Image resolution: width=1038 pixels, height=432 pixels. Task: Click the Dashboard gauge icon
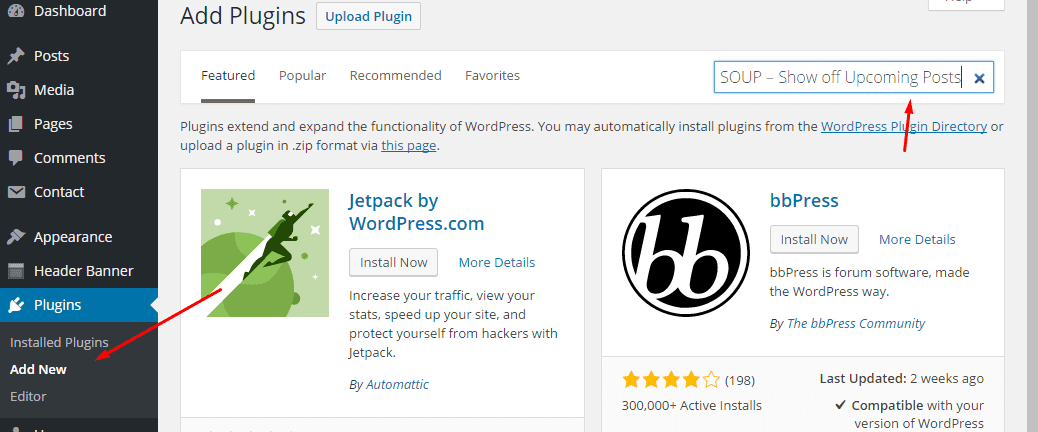click(16, 11)
